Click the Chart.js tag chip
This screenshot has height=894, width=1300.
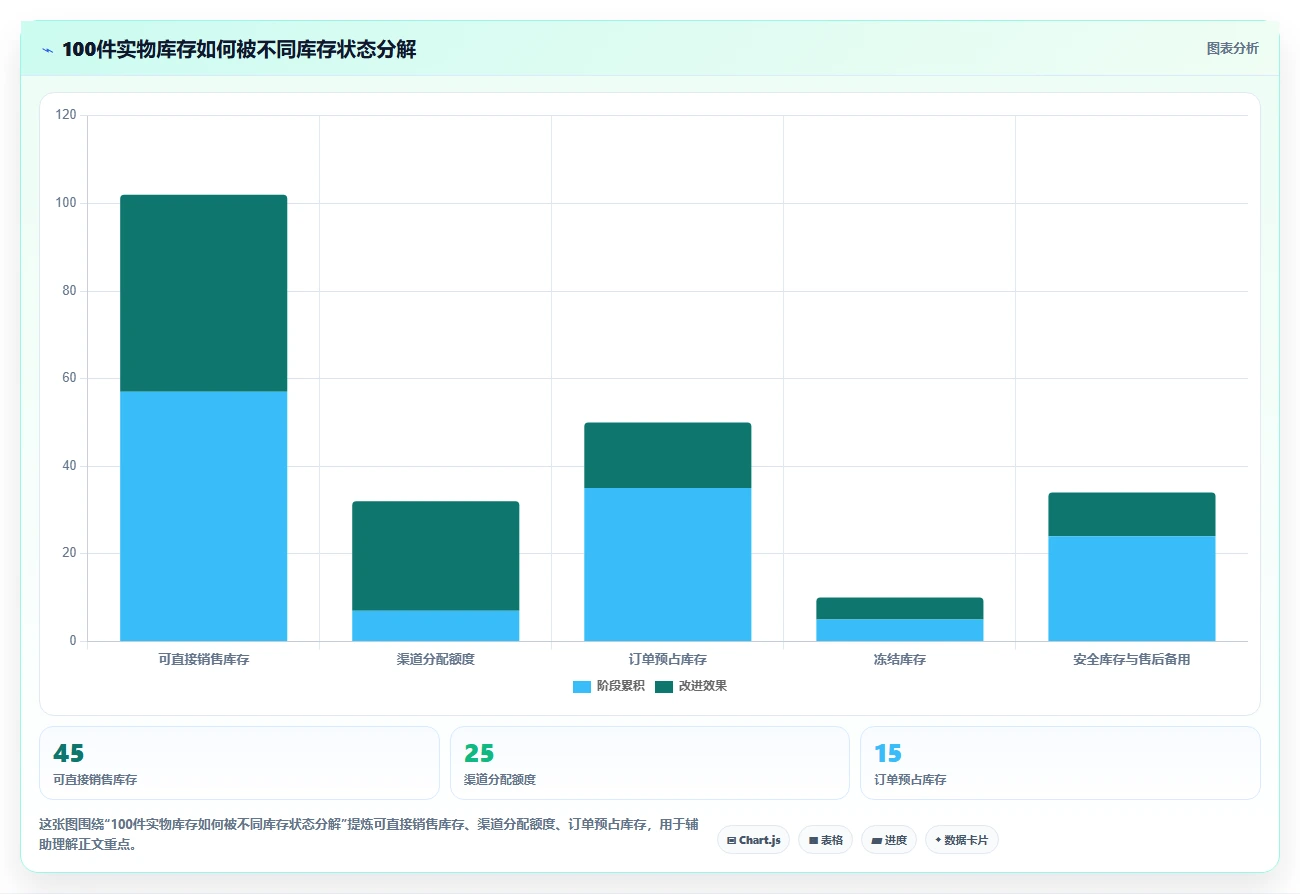pyautogui.click(x=753, y=840)
